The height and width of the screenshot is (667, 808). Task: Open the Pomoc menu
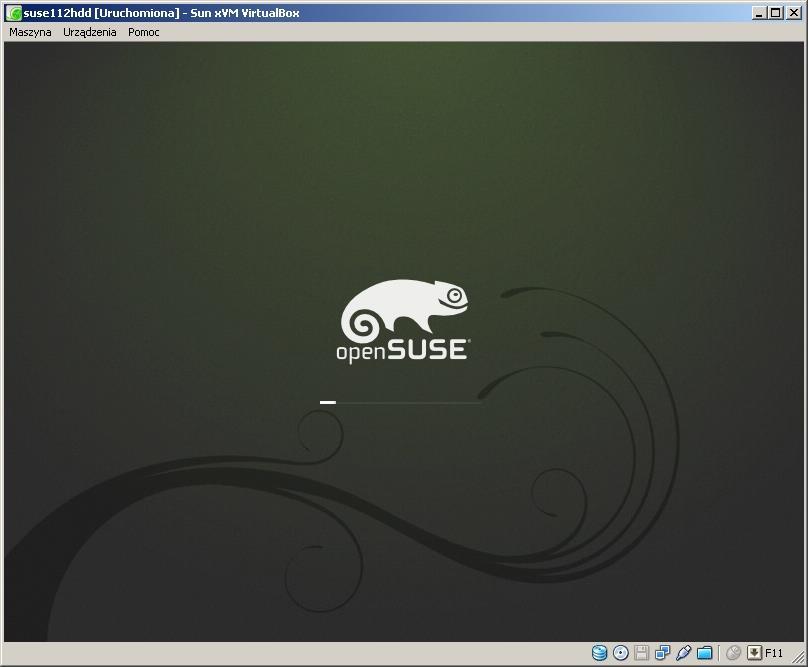tap(144, 32)
